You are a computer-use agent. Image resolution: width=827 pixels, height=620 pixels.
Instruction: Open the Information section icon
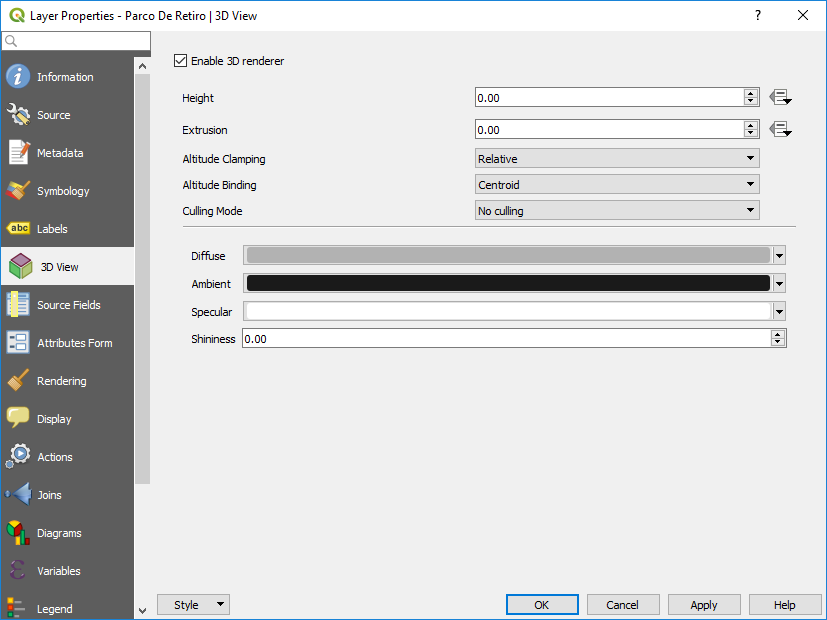(18, 77)
